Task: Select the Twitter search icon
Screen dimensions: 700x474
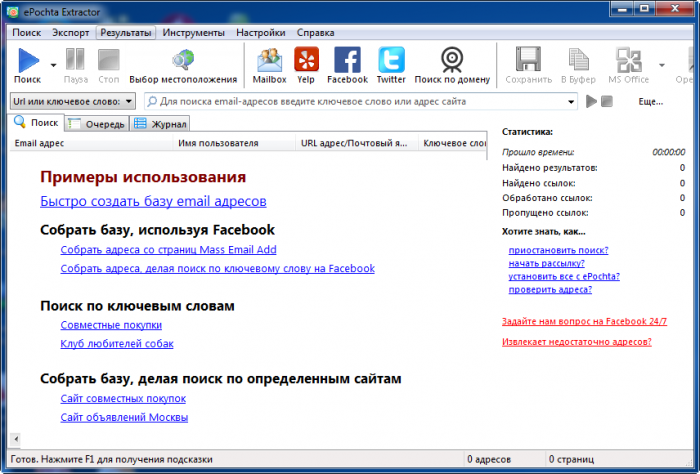Action: click(391, 62)
